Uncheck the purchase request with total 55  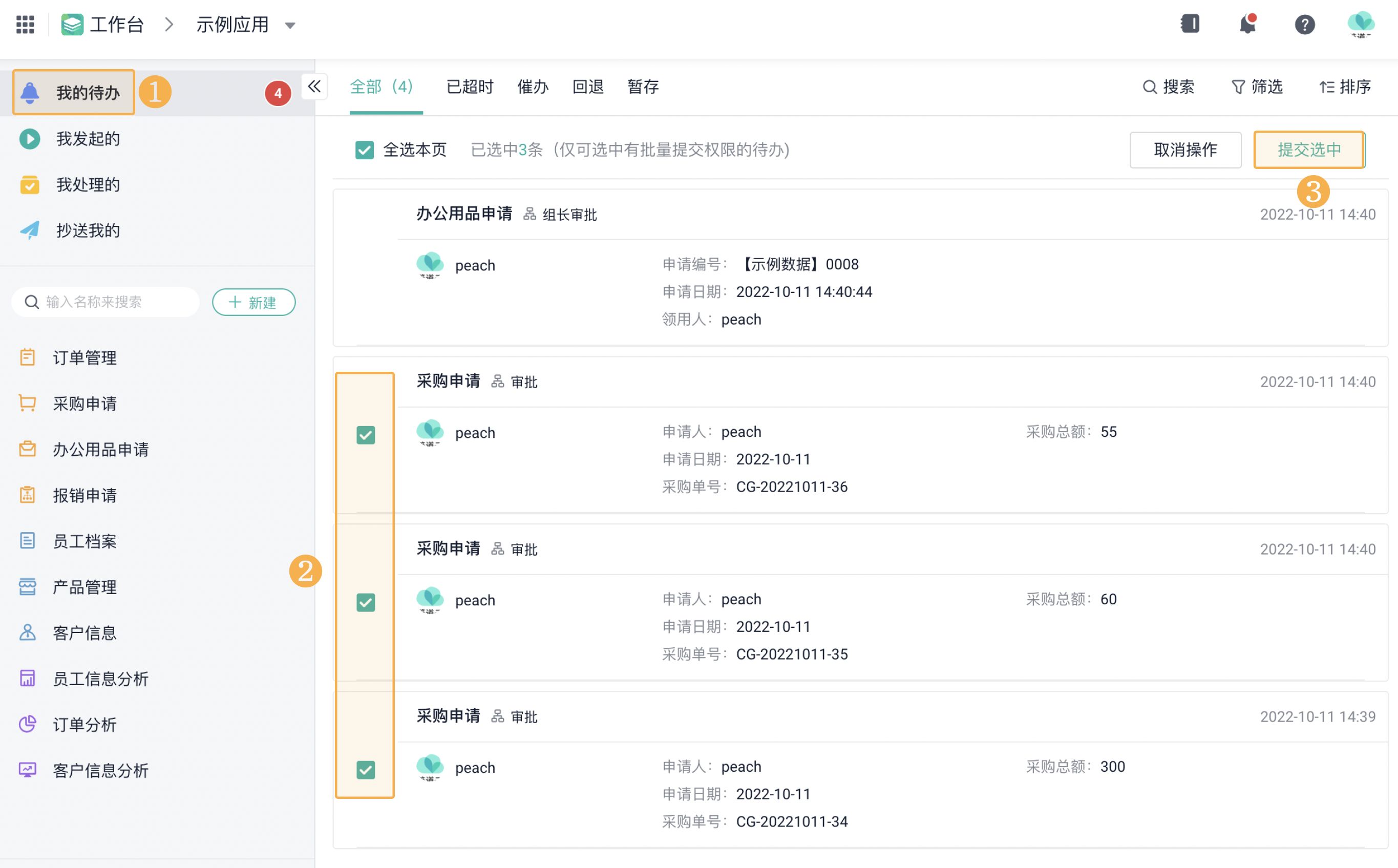point(366,435)
